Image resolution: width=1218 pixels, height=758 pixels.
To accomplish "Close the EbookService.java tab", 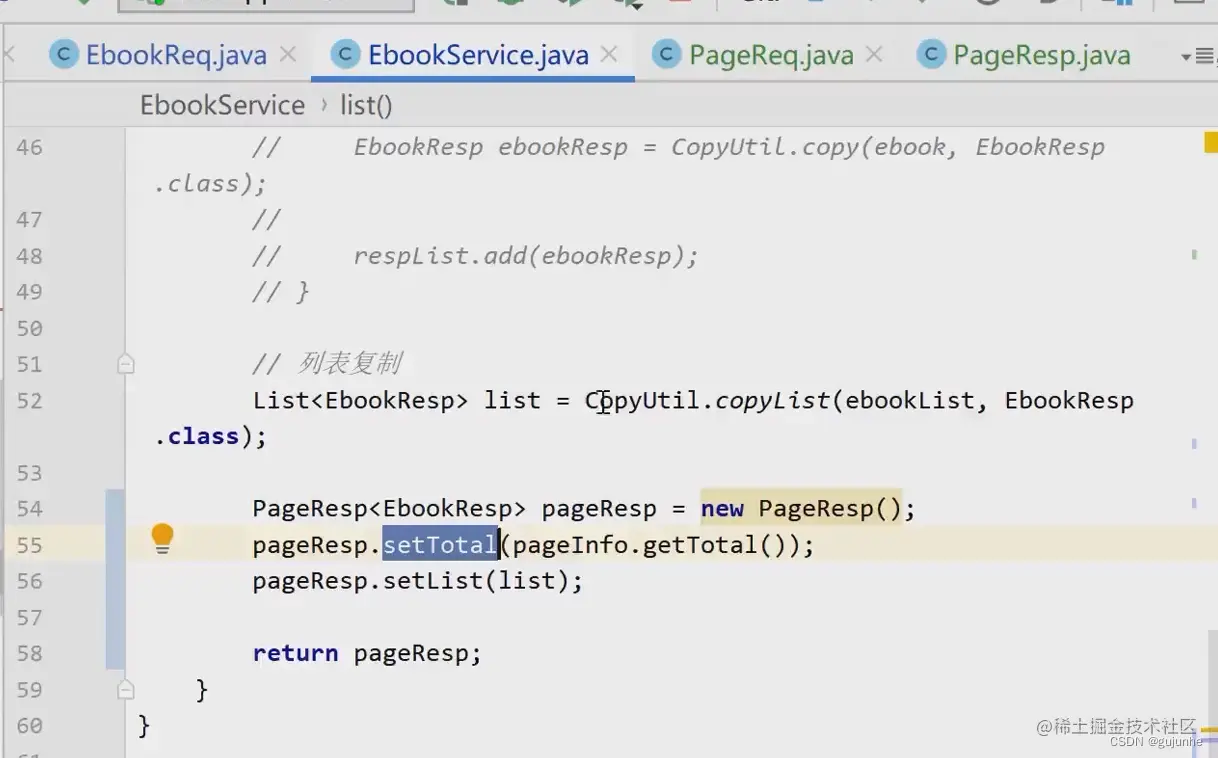I will [x=610, y=54].
